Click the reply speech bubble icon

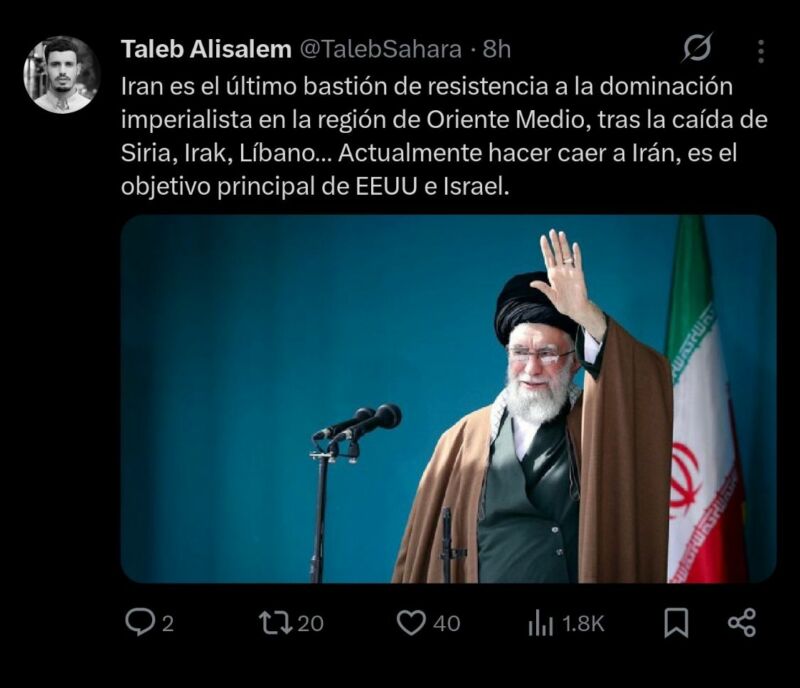point(140,623)
